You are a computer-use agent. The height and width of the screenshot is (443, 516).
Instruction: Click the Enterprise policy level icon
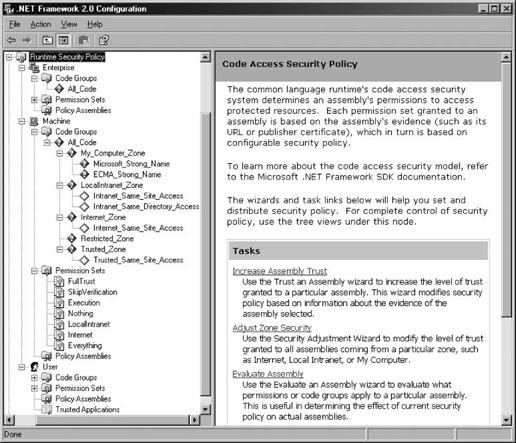click(34, 68)
